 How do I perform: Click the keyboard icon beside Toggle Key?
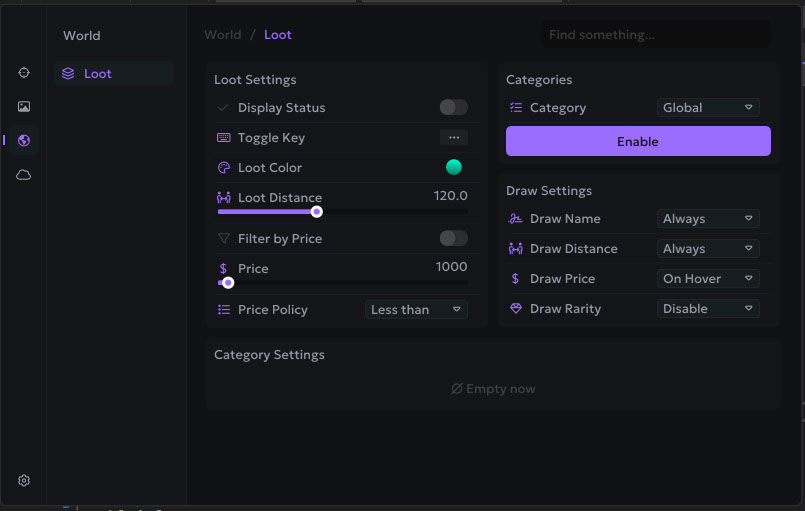224,138
